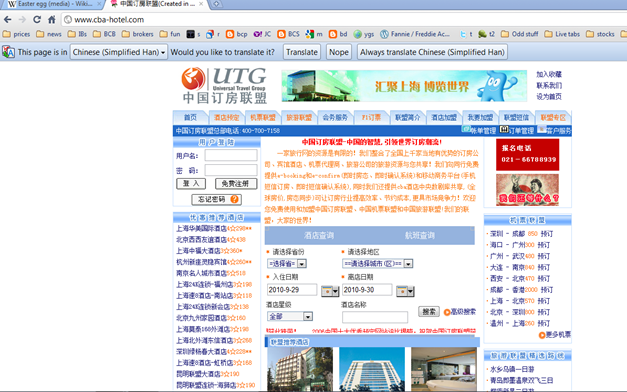Screen dimensions: 627x392
Task: Click the browser Forward arrow
Action: pos(22,19)
